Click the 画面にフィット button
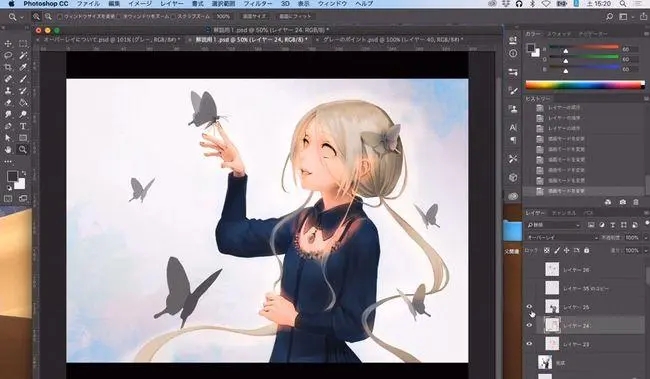The height and width of the screenshot is (379, 650). pyautogui.click(x=295, y=17)
